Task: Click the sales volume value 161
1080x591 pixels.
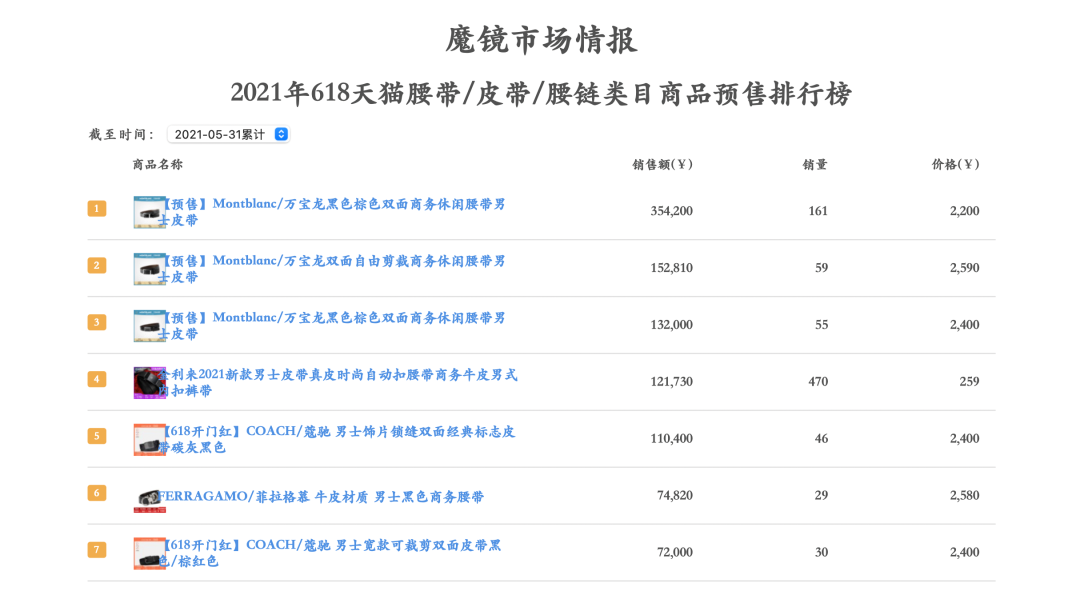Action: coord(818,211)
